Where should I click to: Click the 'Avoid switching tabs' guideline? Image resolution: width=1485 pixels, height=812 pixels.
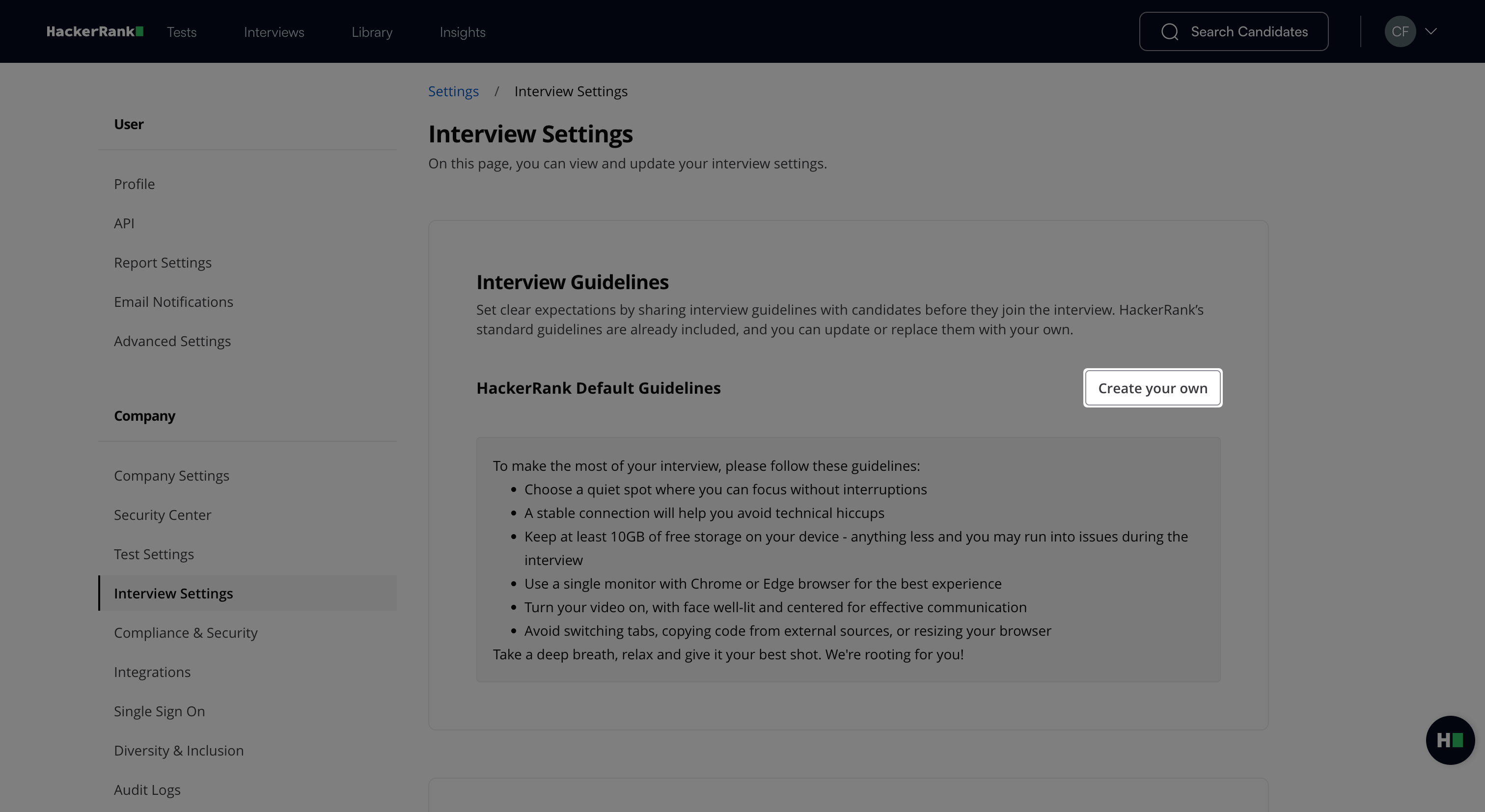click(788, 631)
